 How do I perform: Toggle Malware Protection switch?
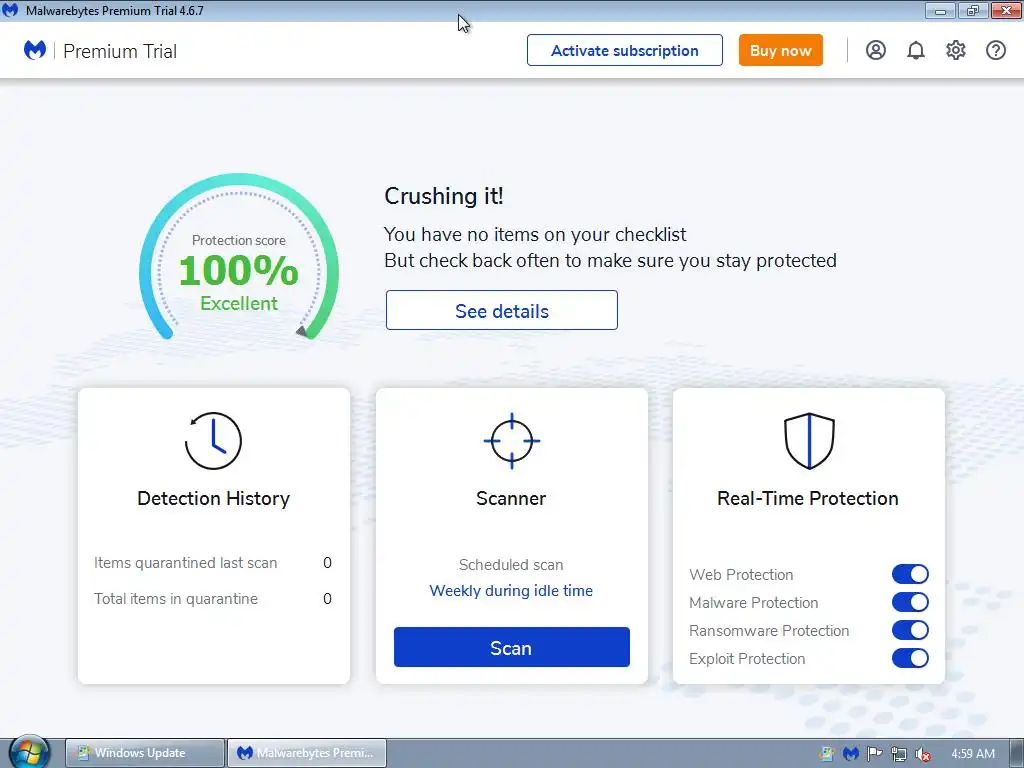pos(910,602)
